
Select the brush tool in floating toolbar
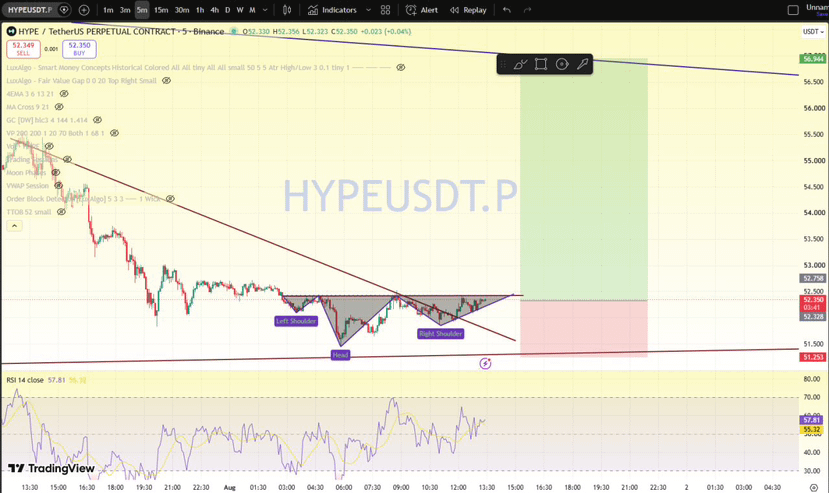click(520, 64)
